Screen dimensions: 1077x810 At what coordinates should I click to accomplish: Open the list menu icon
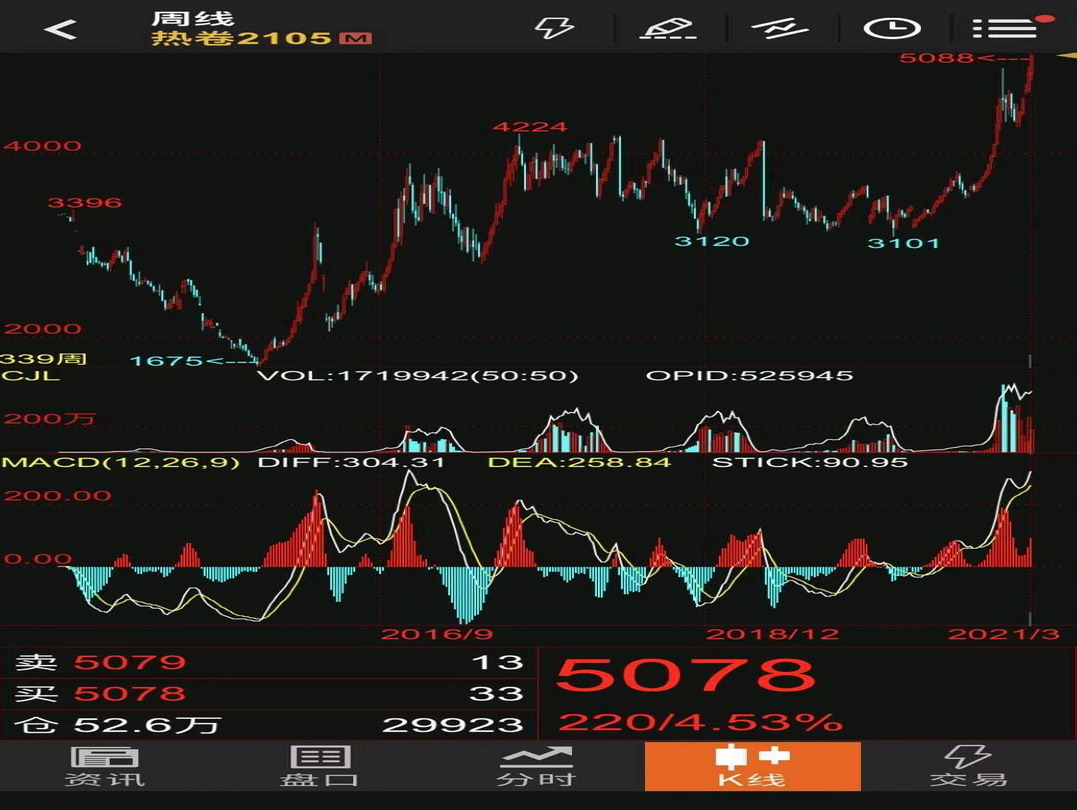point(1004,27)
